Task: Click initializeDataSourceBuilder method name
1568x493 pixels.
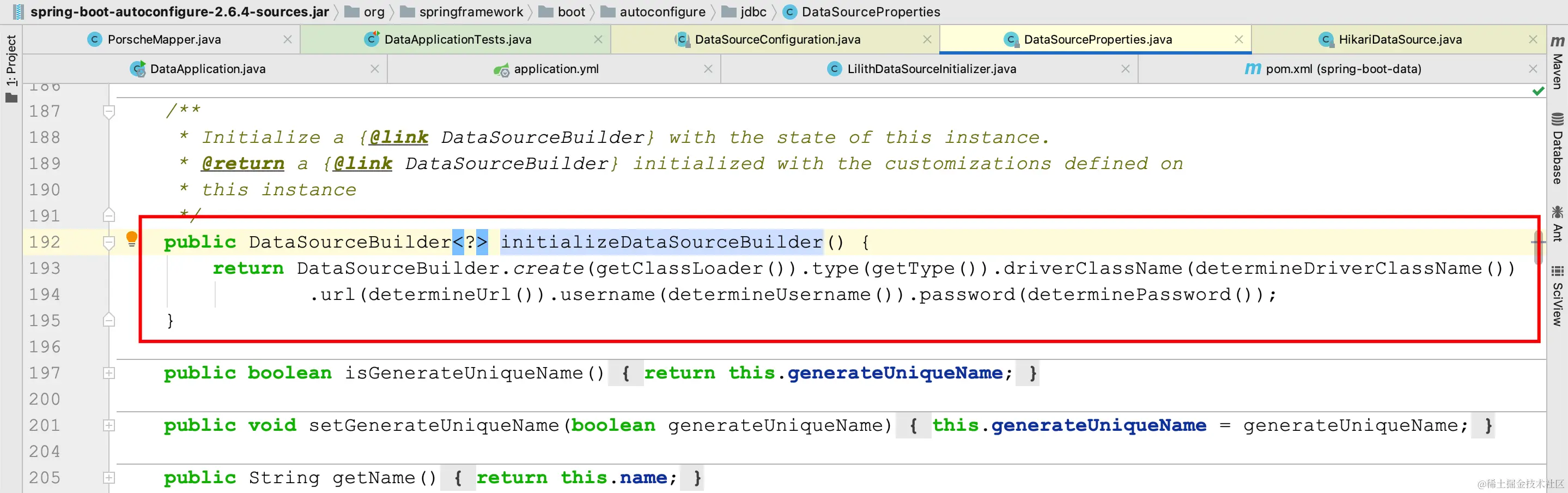Action: click(661, 243)
